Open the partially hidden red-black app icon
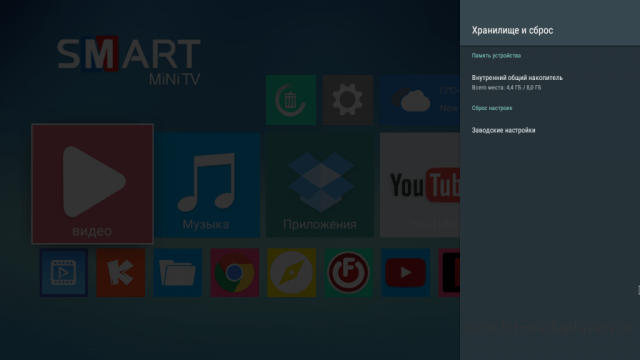Screen dimensions: 640x360 pyautogui.click(x=449, y=273)
